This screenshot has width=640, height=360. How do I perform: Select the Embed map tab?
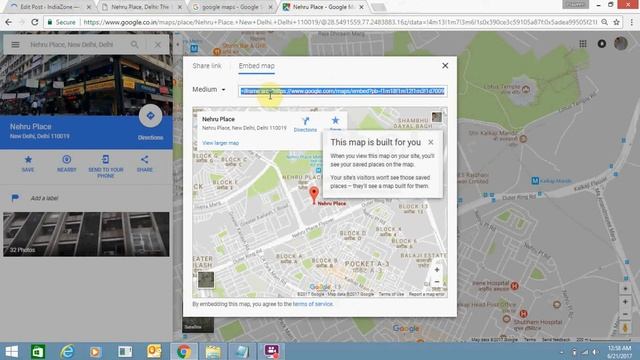click(256, 66)
